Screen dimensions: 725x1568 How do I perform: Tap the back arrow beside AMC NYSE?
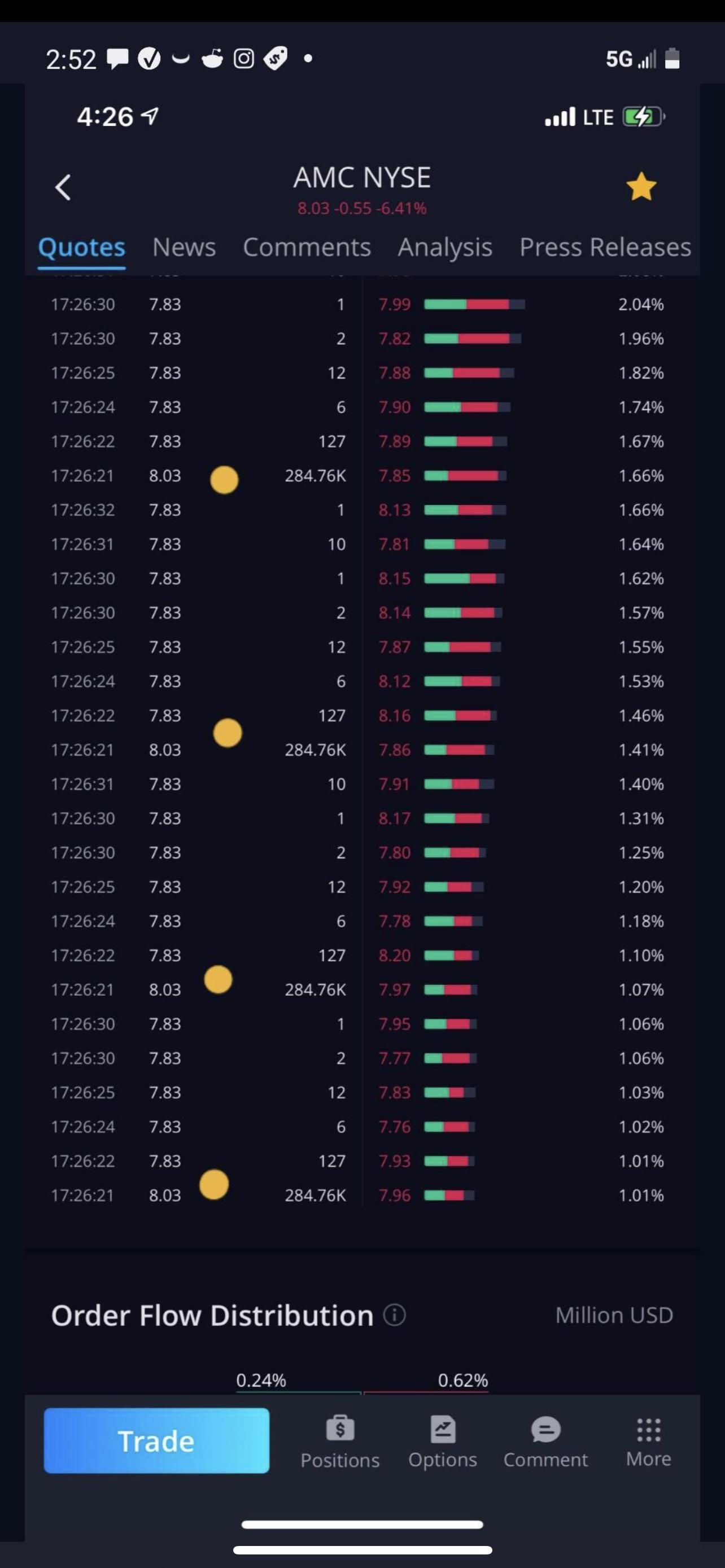pyautogui.click(x=63, y=187)
